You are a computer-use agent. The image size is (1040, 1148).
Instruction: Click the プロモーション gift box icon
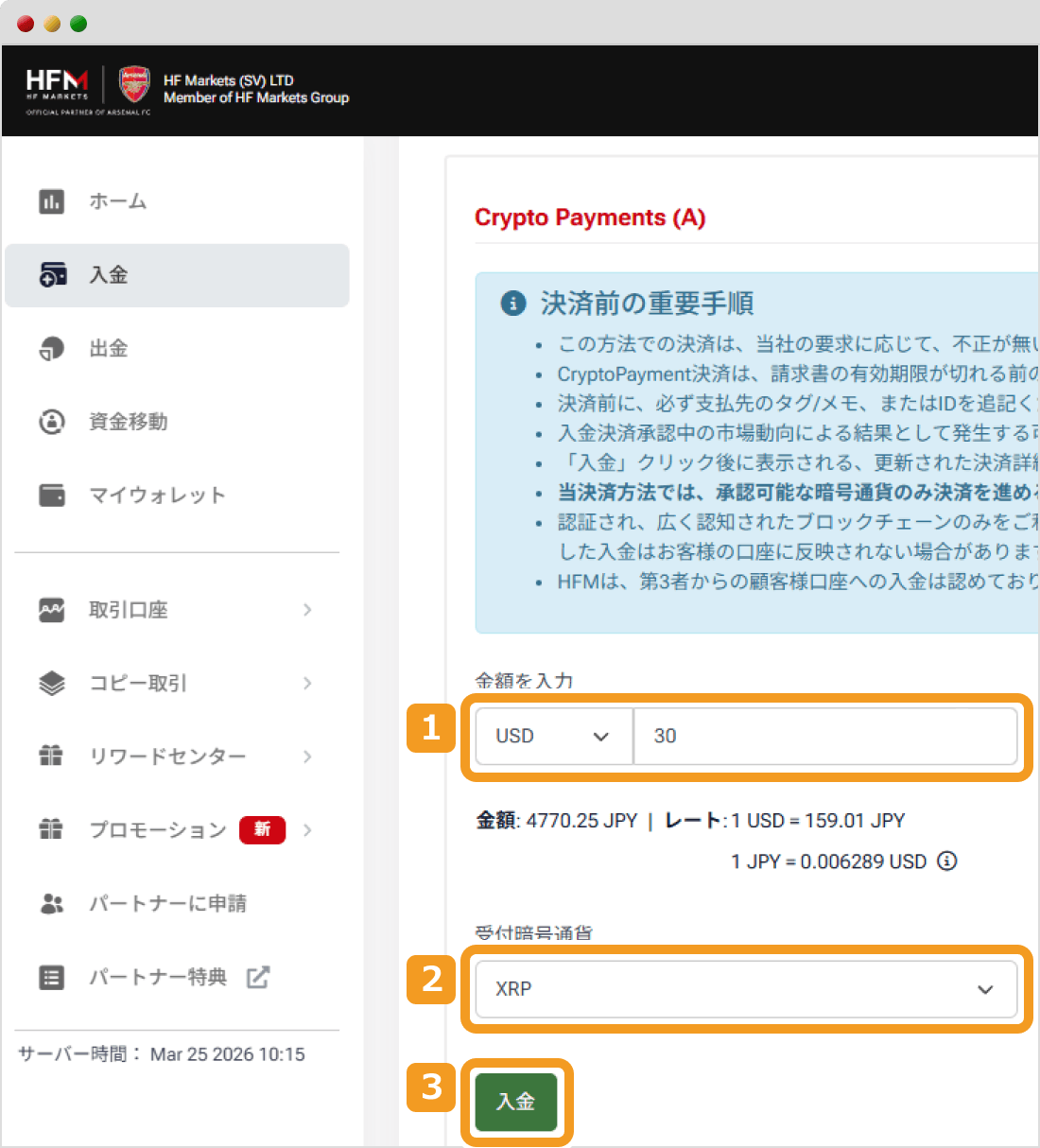click(x=51, y=829)
